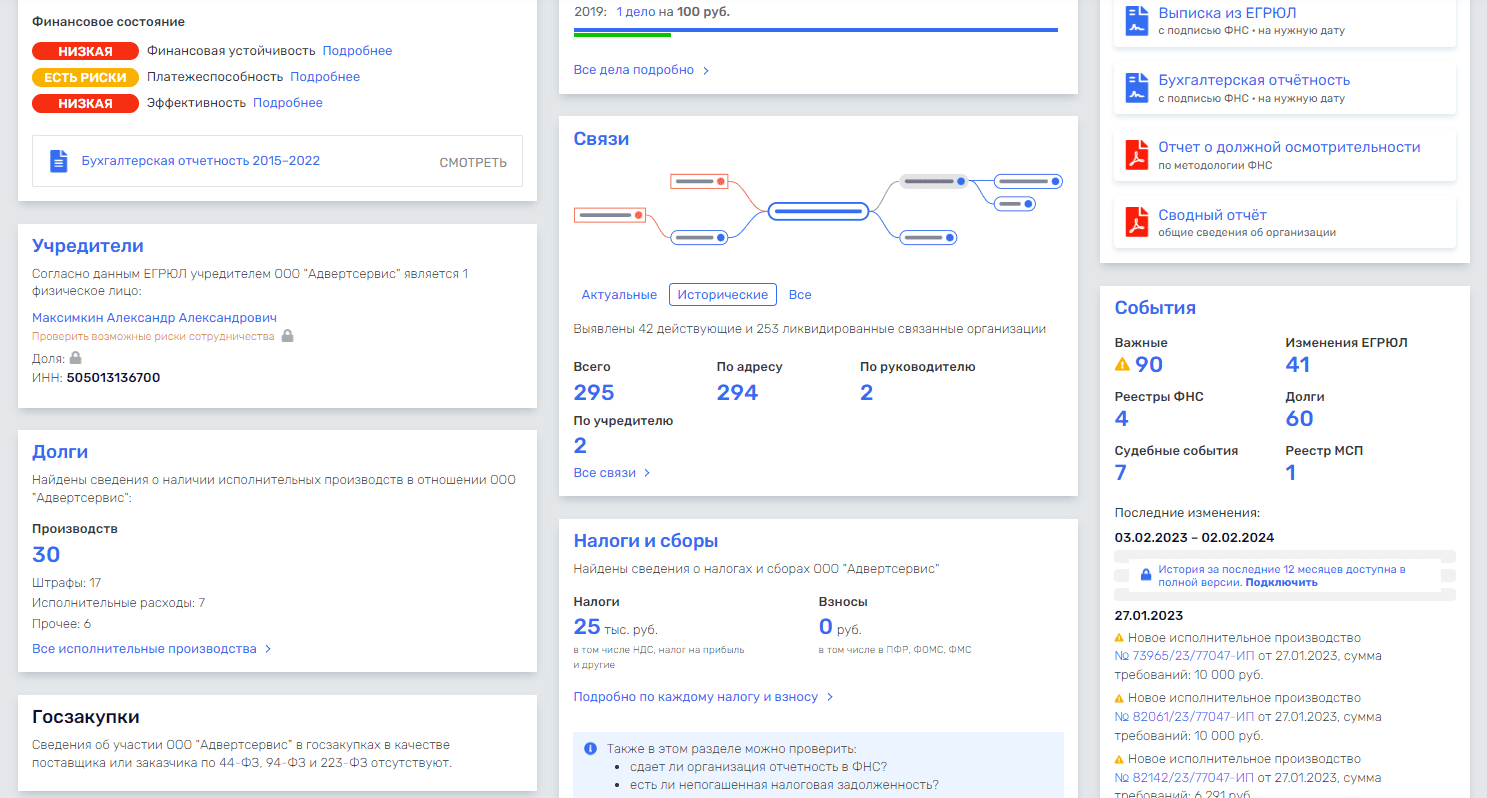The image size is (1487, 798).
Task: Click the Реестр МСП count 1
Action: pyautogui.click(x=1291, y=473)
